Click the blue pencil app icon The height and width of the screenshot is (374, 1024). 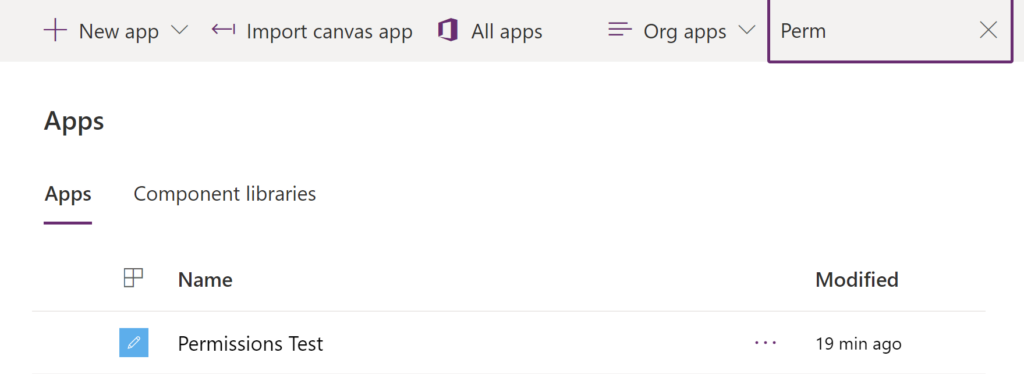pos(134,343)
